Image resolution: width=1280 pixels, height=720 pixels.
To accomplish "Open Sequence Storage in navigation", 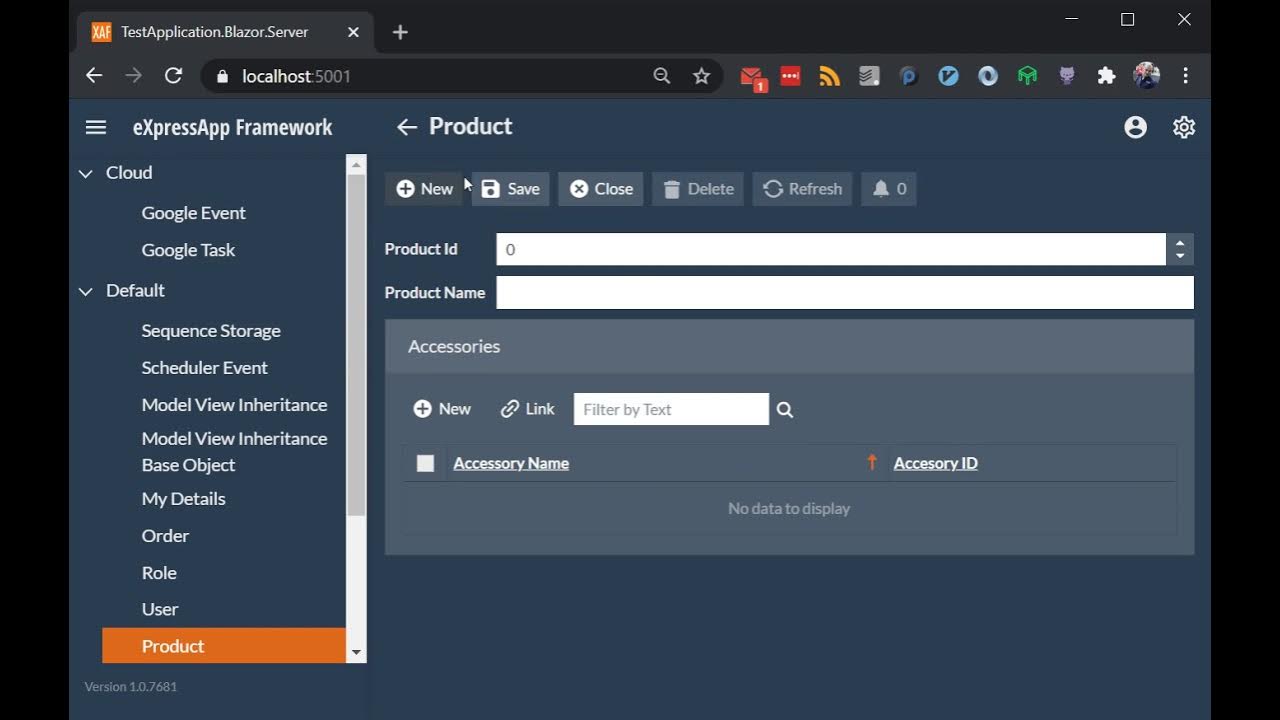I will pos(211,331).
